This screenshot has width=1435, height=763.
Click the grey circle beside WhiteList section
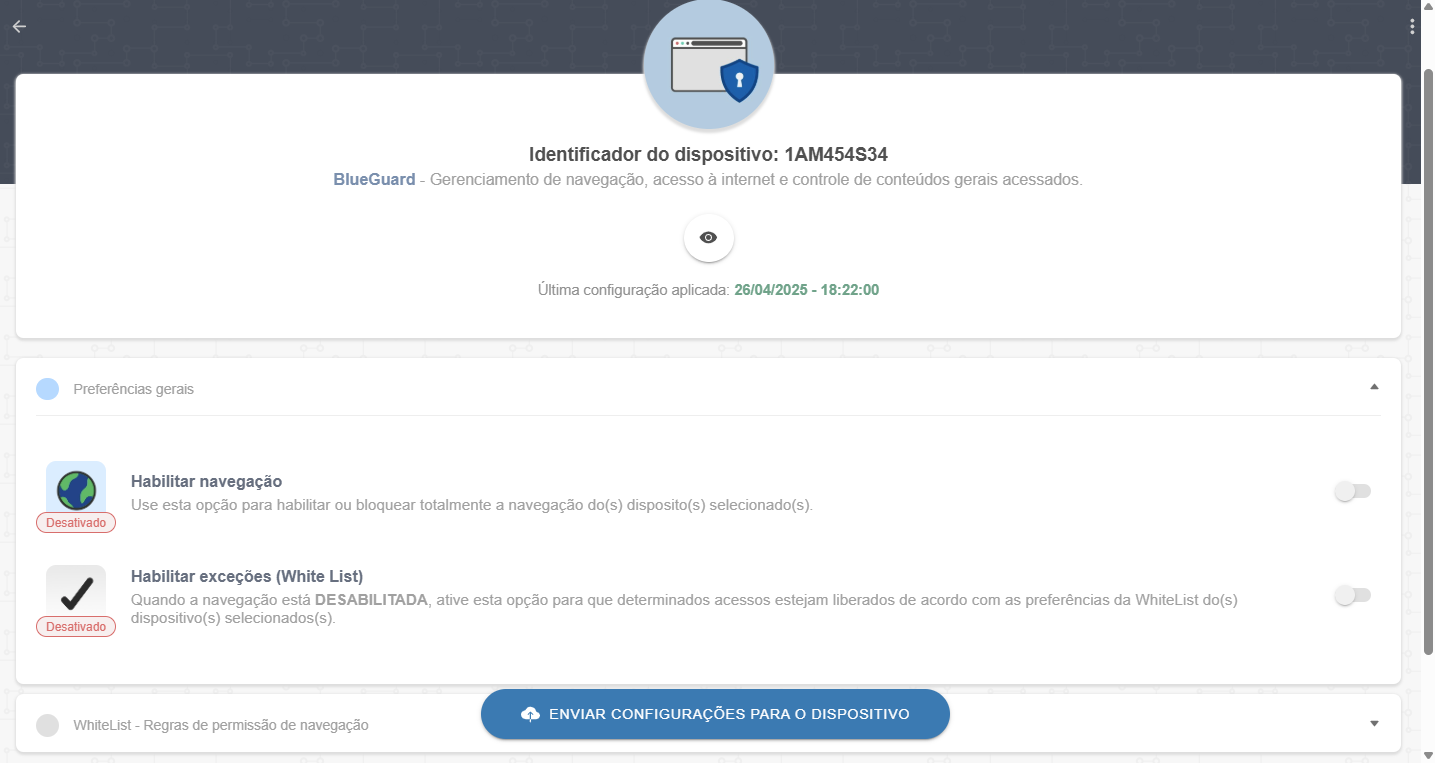pyautogui.click(x=47, y=725)
